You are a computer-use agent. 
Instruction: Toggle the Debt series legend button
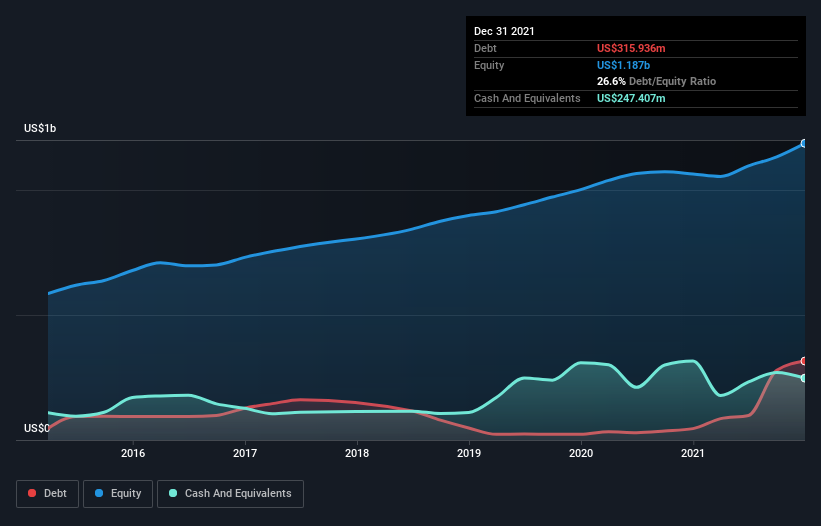click(x=47, y=494)
